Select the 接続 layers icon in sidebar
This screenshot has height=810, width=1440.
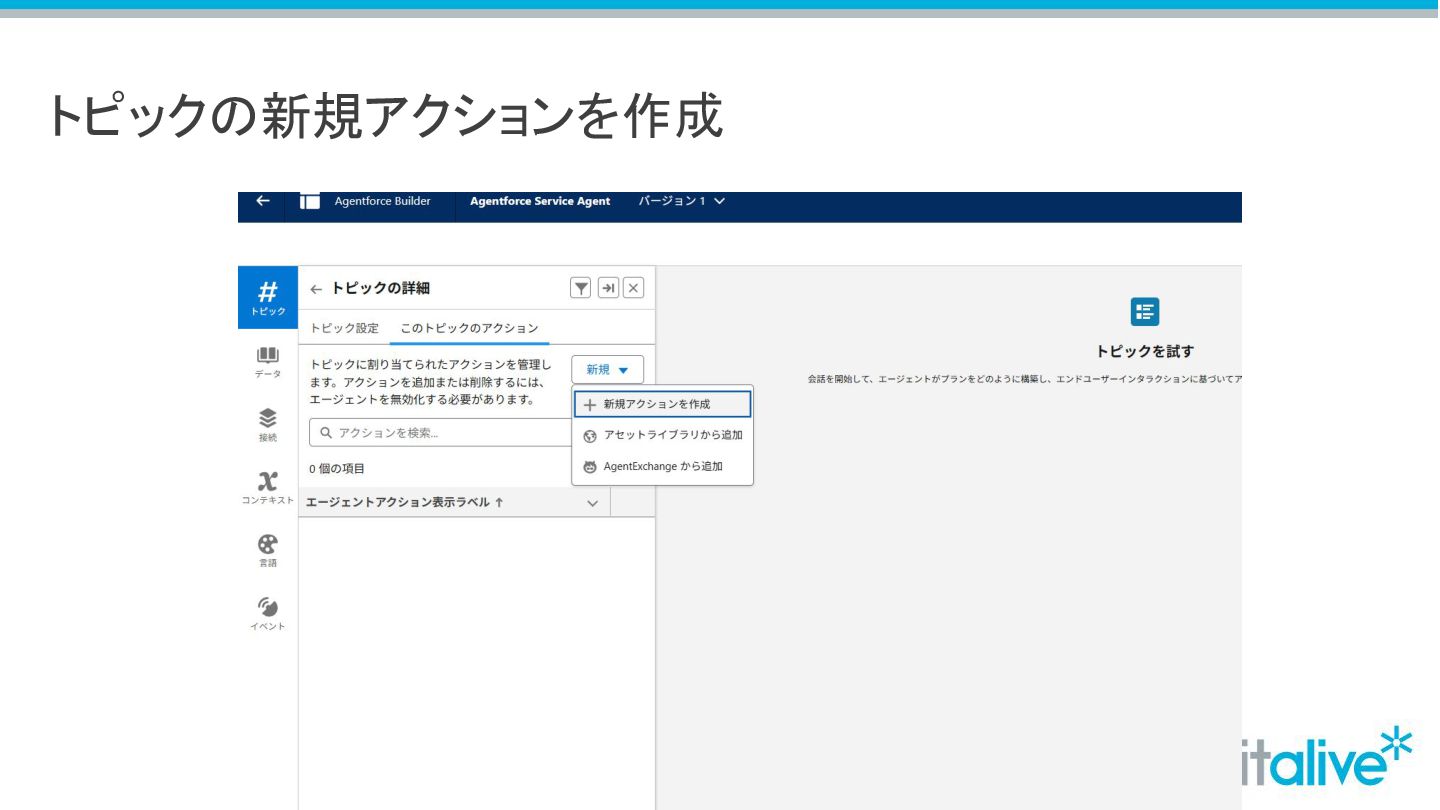tap(267, 424)
